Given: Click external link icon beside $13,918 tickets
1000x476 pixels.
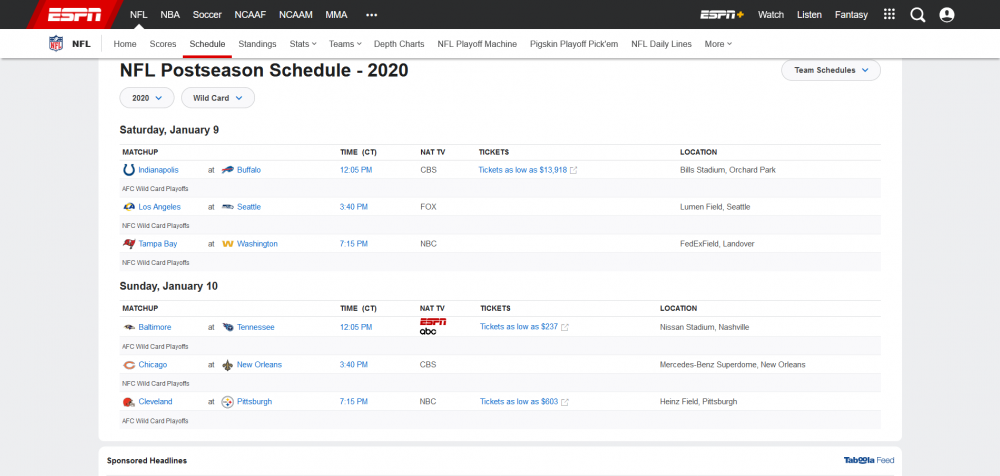Looking at the screenshot, I should 573,170.
